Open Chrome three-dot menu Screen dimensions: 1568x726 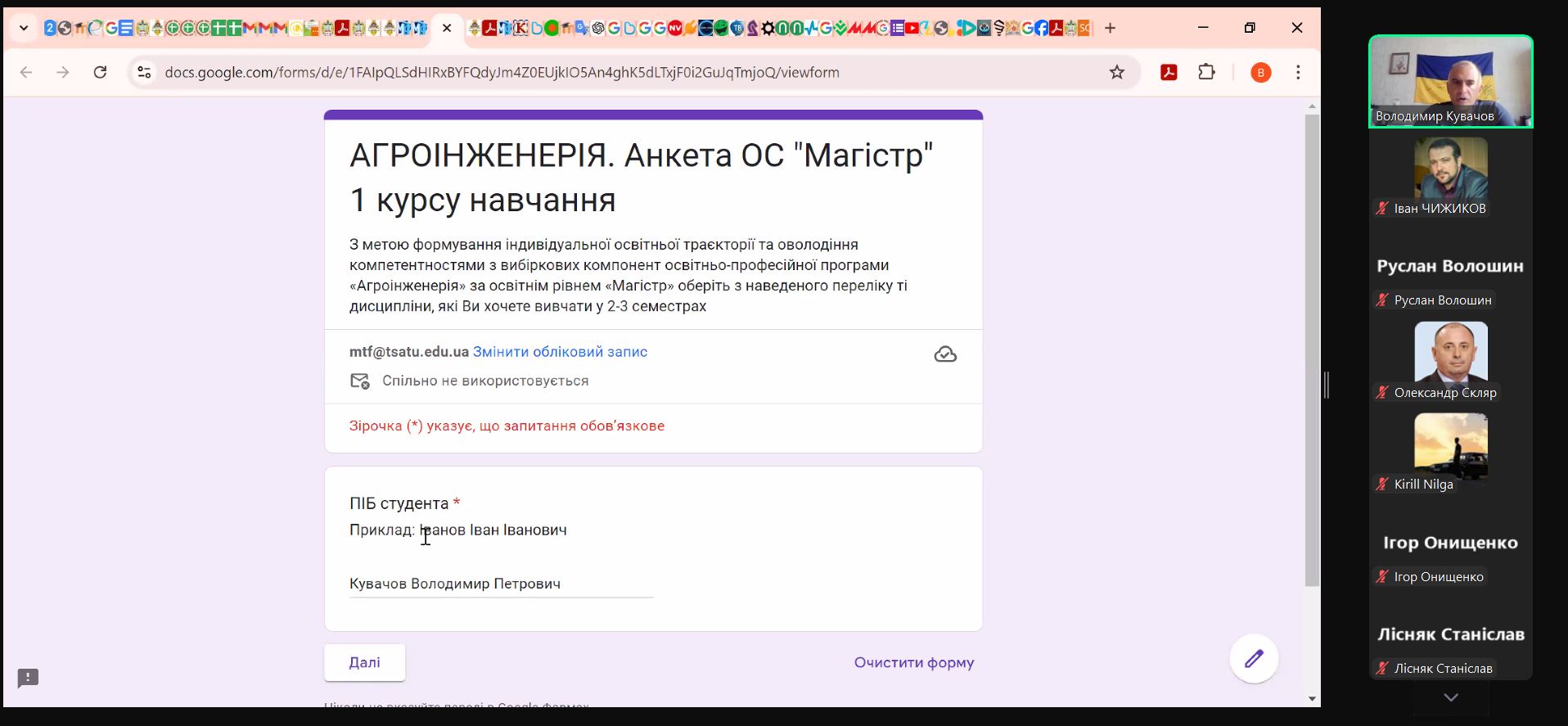(1298, 72)
